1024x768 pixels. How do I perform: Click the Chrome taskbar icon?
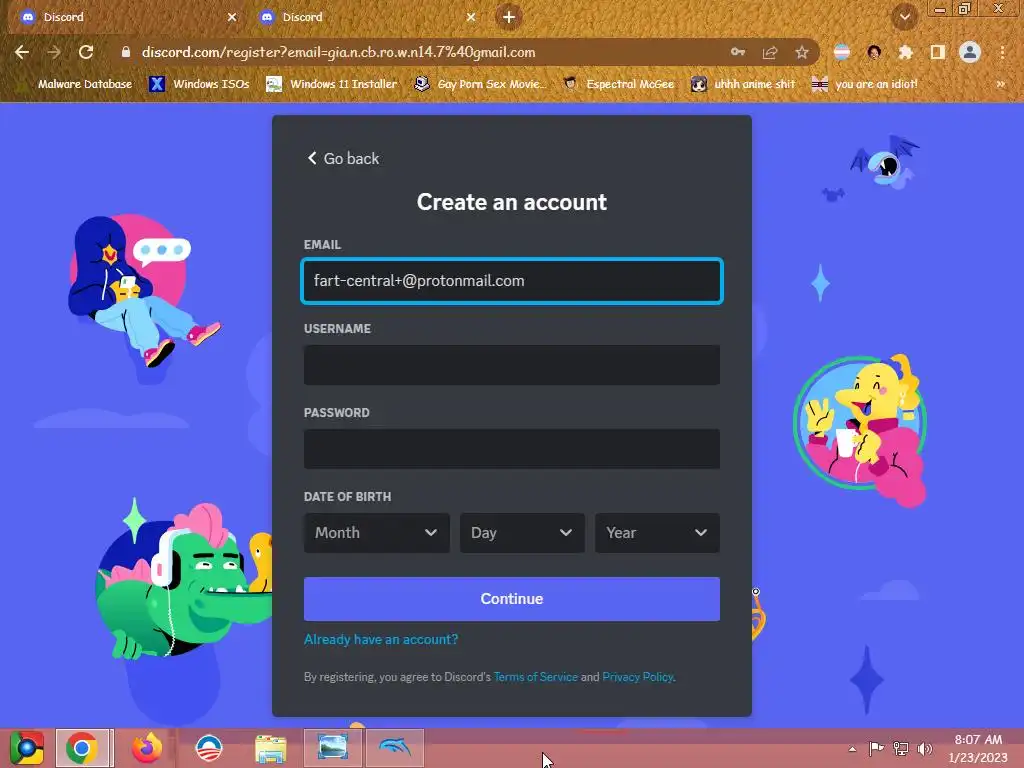tap(82, 748)
